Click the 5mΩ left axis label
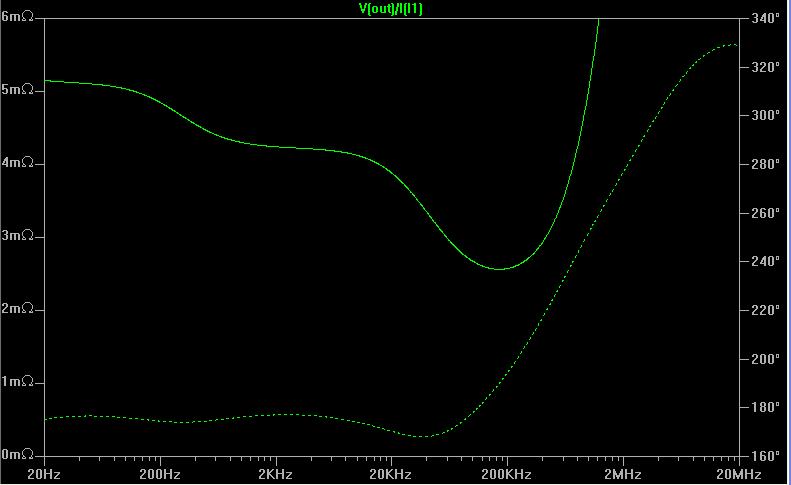 [x=17, y=90]
